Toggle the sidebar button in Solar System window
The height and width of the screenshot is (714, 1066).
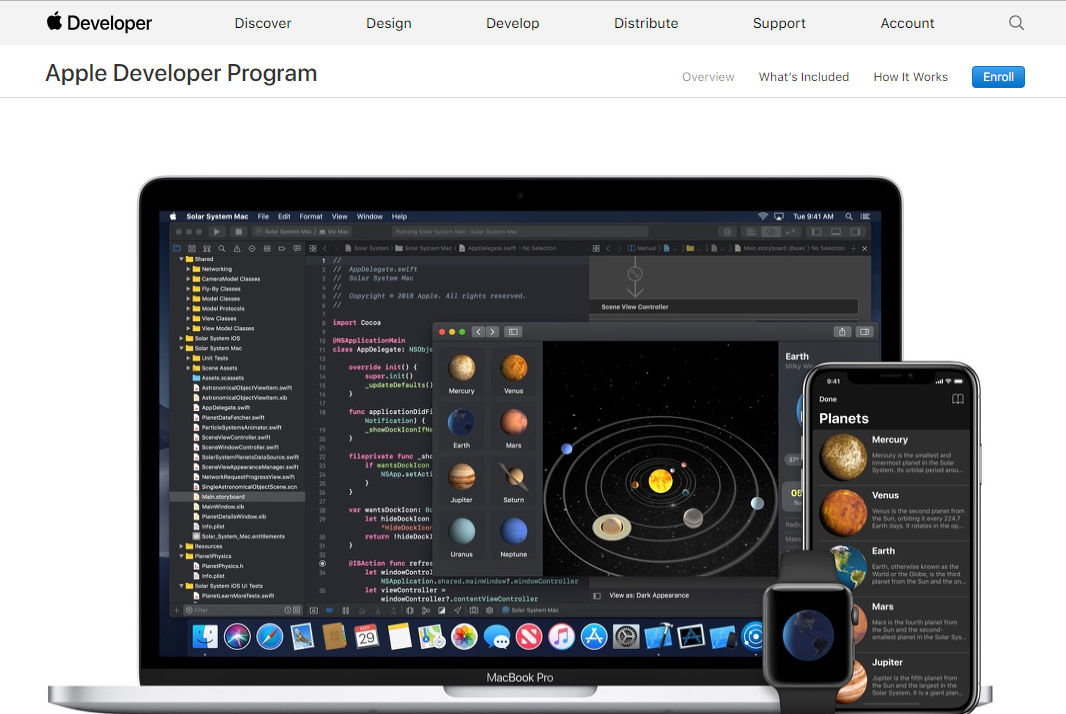point(513,332)
